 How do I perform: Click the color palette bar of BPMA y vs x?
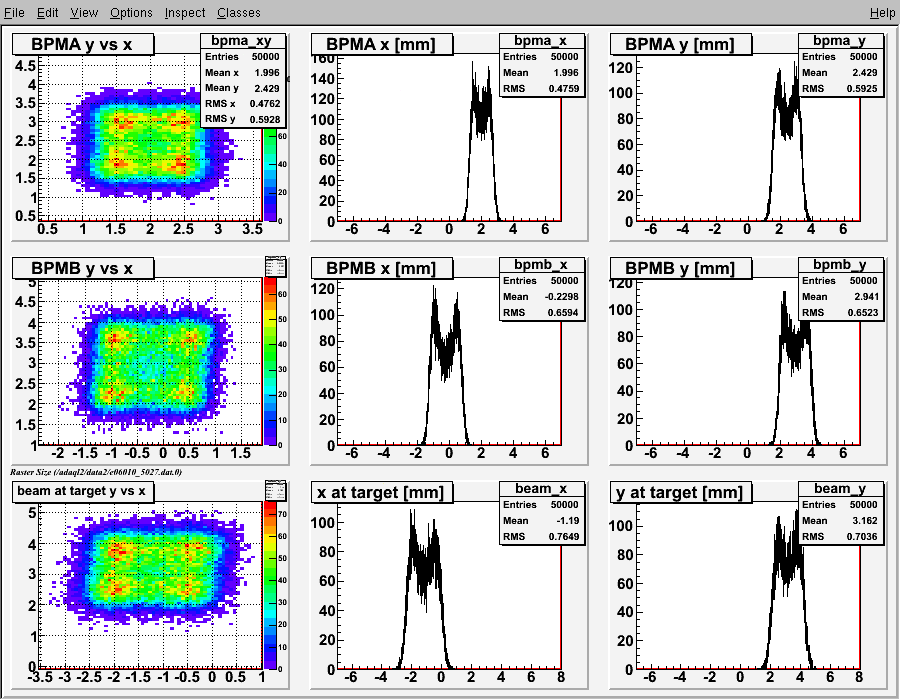[270, 174]
